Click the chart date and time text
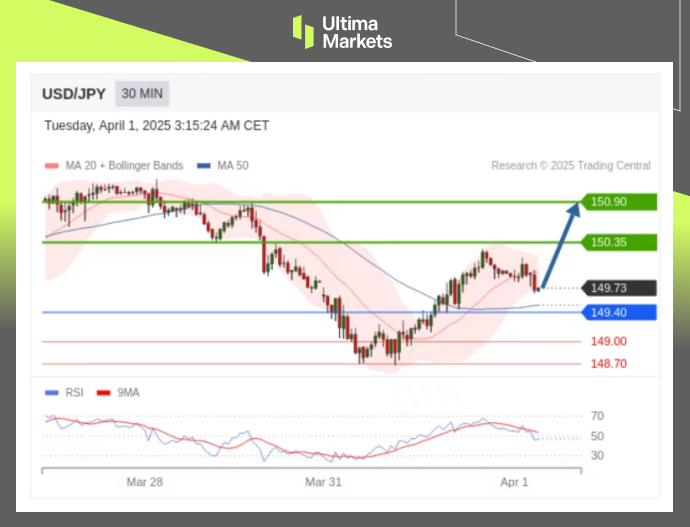This screenshot has width=690, height=527. tap(156, 126)
